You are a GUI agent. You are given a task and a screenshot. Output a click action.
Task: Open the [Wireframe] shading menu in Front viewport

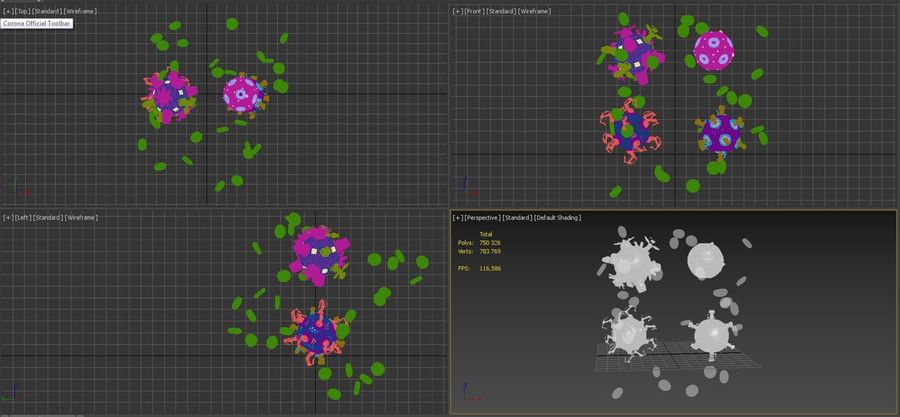(536, 11)
